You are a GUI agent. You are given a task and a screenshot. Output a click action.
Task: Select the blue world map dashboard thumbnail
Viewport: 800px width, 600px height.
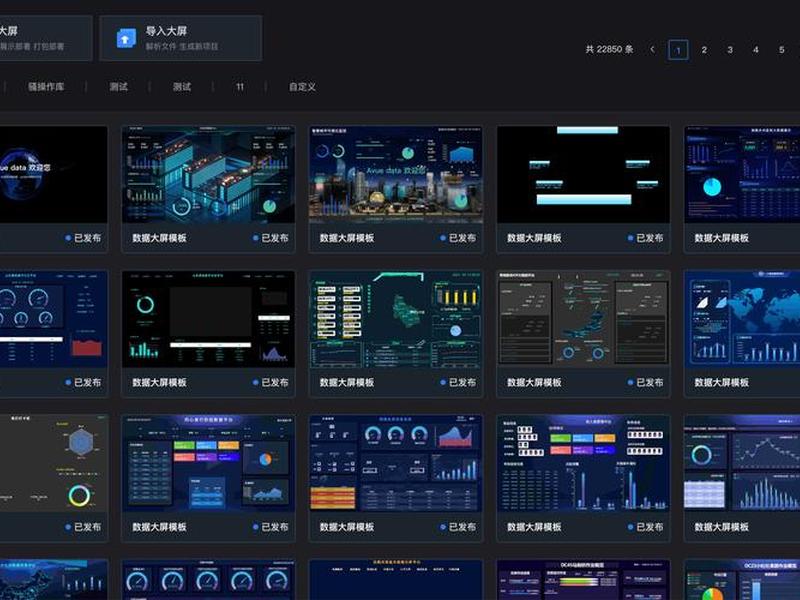(x=742, y=319)
